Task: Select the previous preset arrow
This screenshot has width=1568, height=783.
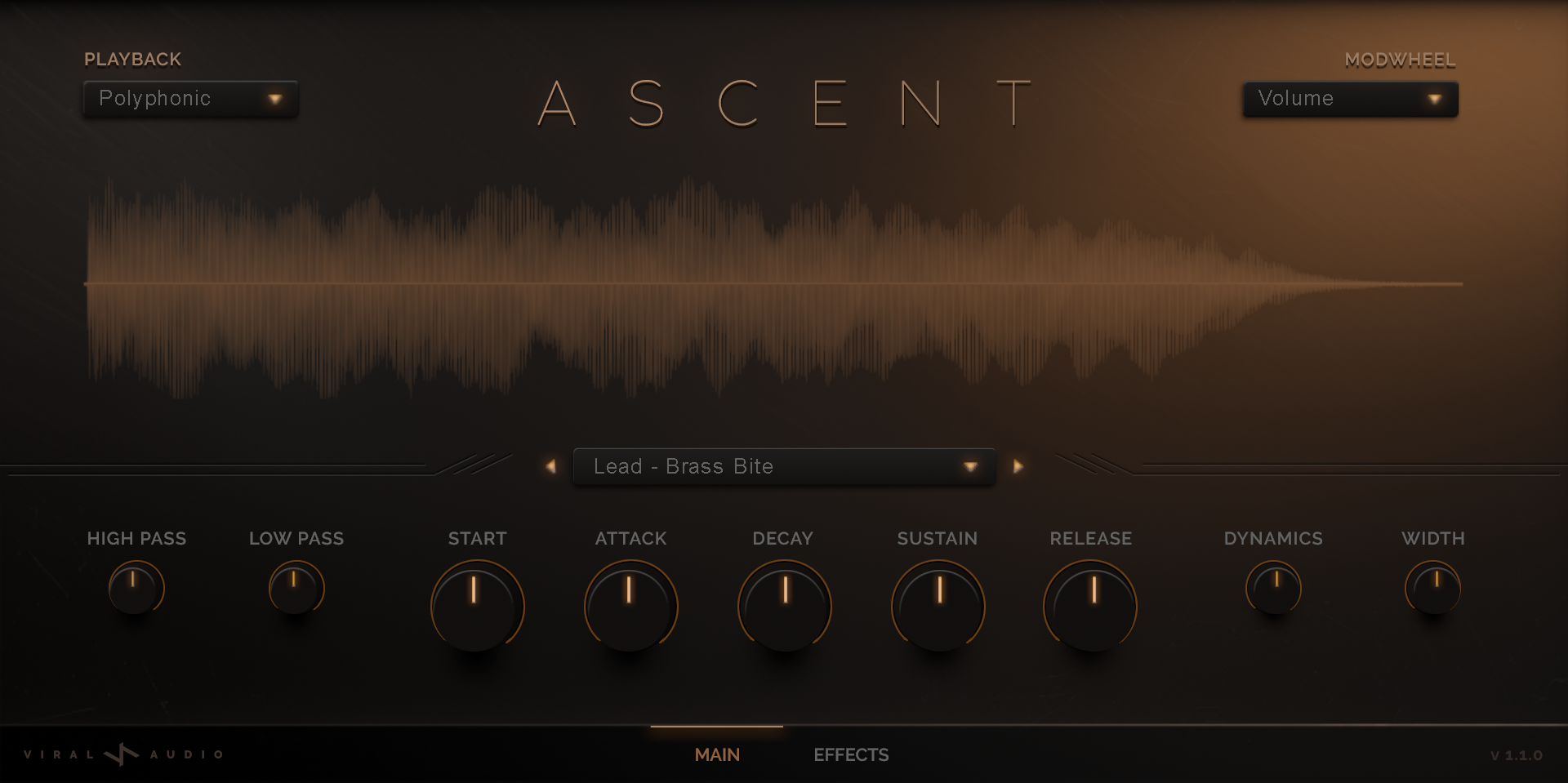Action: 551,466
